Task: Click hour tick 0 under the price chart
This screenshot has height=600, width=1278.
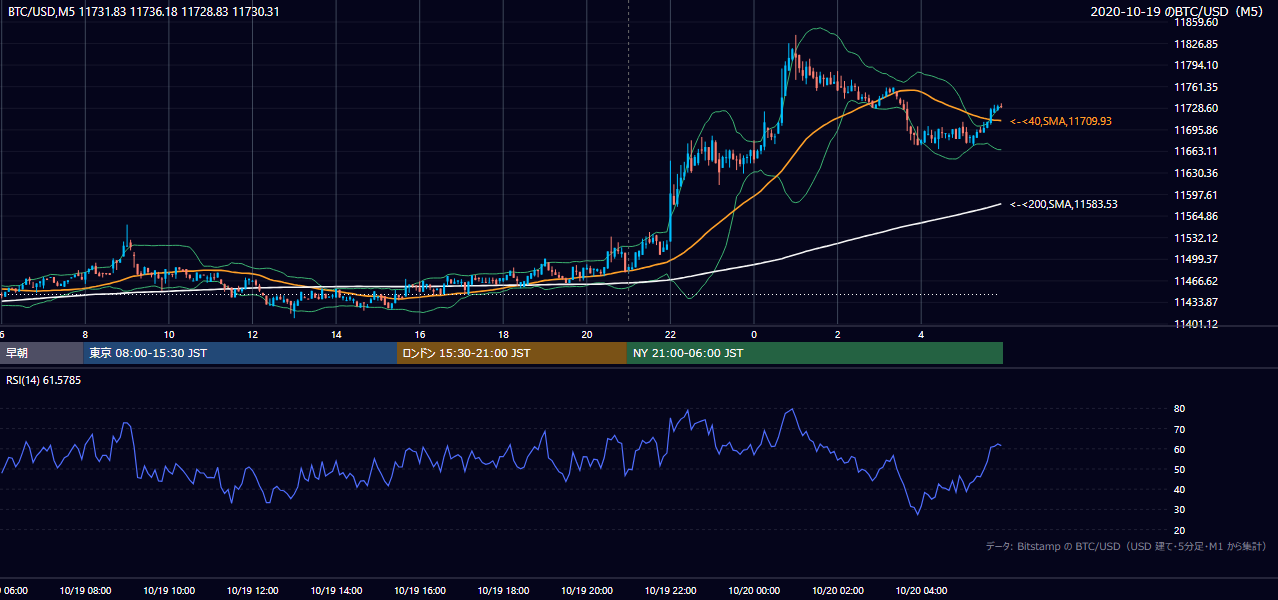Action: click(755, 334)
